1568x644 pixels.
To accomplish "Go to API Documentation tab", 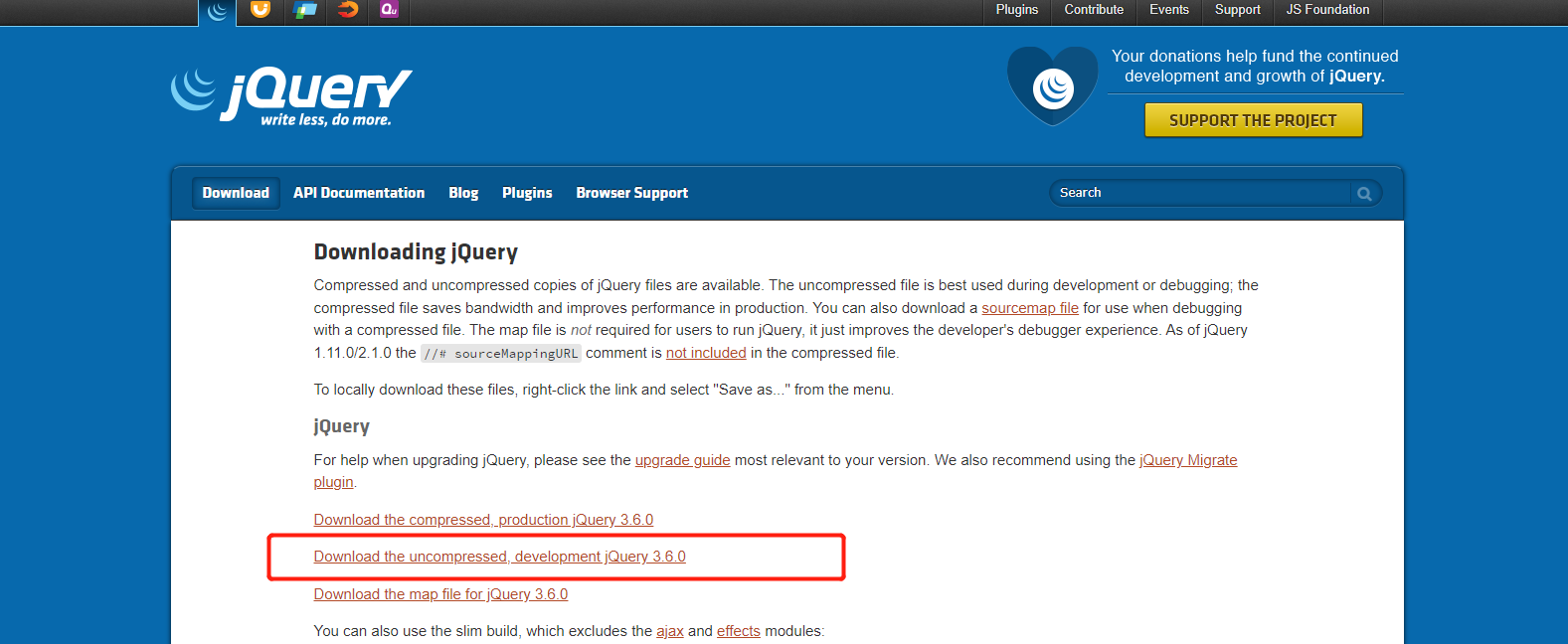I will click(359, 193).
